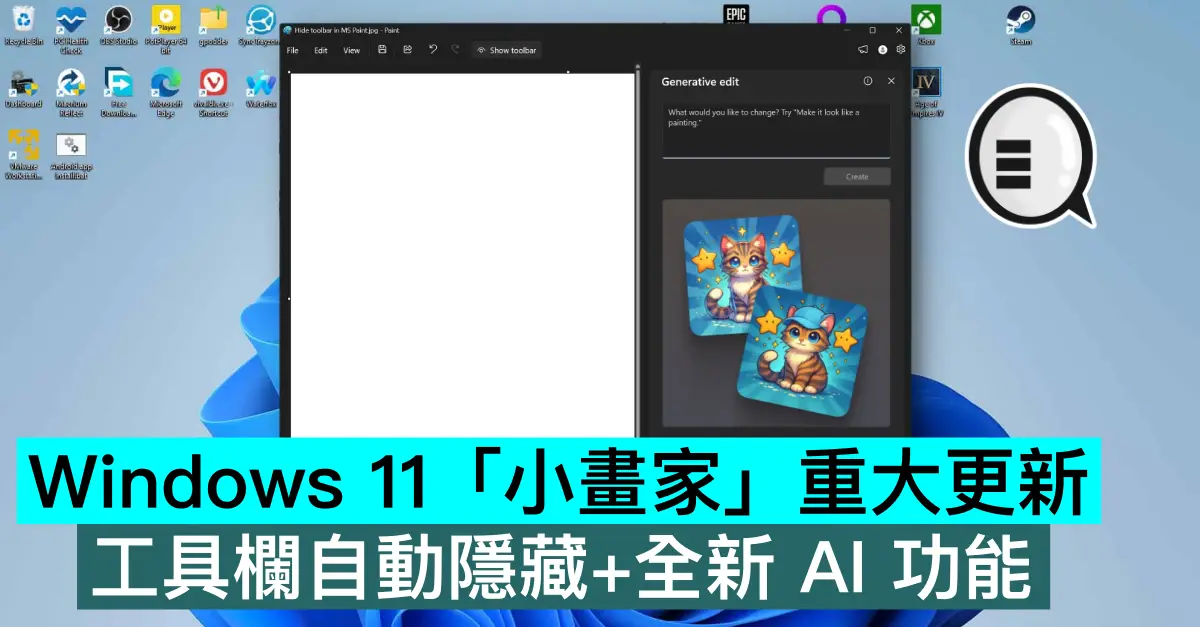The width and height of the screenshot is (1200, 627).
Task: Click the Share icon in Paint
Action: 408,50
